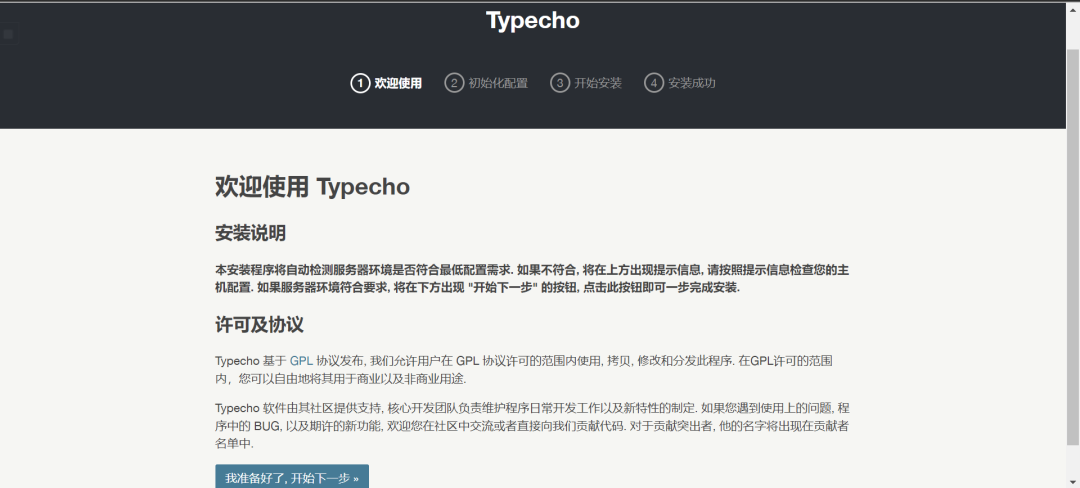Select step 2 初始化配置
This screenshot has width=1080, height=488.
486,83
